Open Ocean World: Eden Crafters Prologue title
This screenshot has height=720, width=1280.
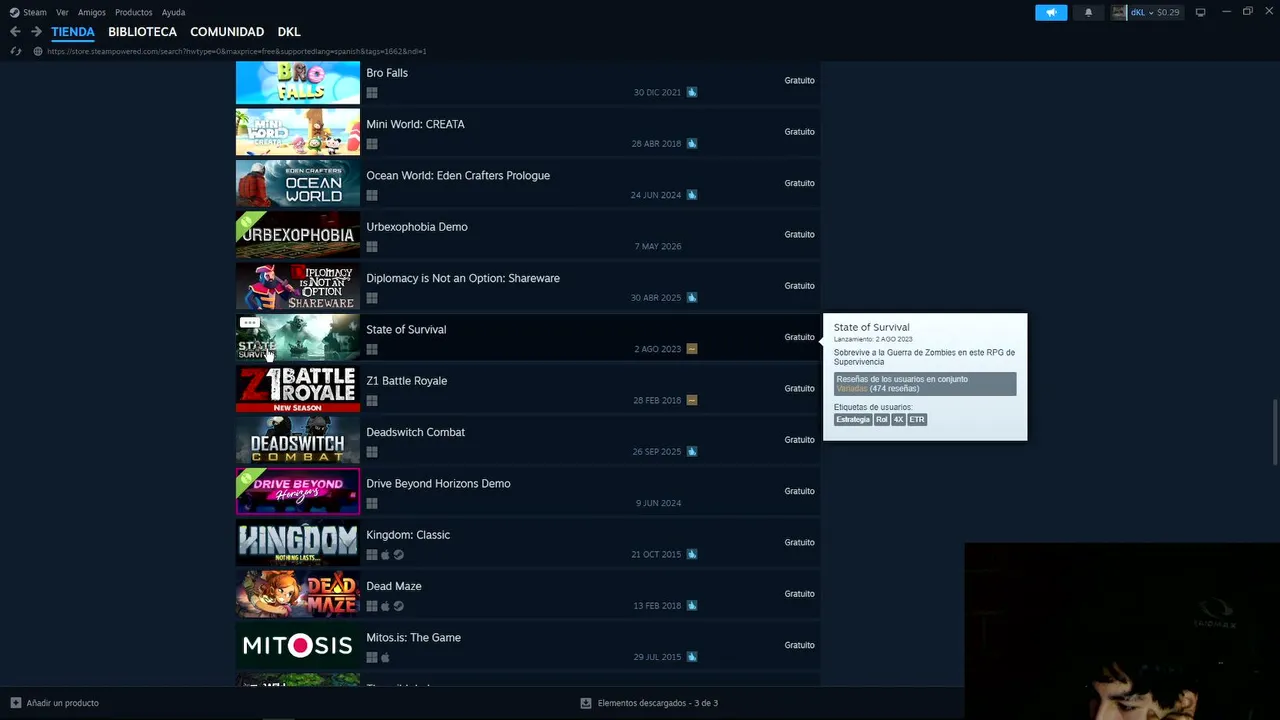(458, 176)
